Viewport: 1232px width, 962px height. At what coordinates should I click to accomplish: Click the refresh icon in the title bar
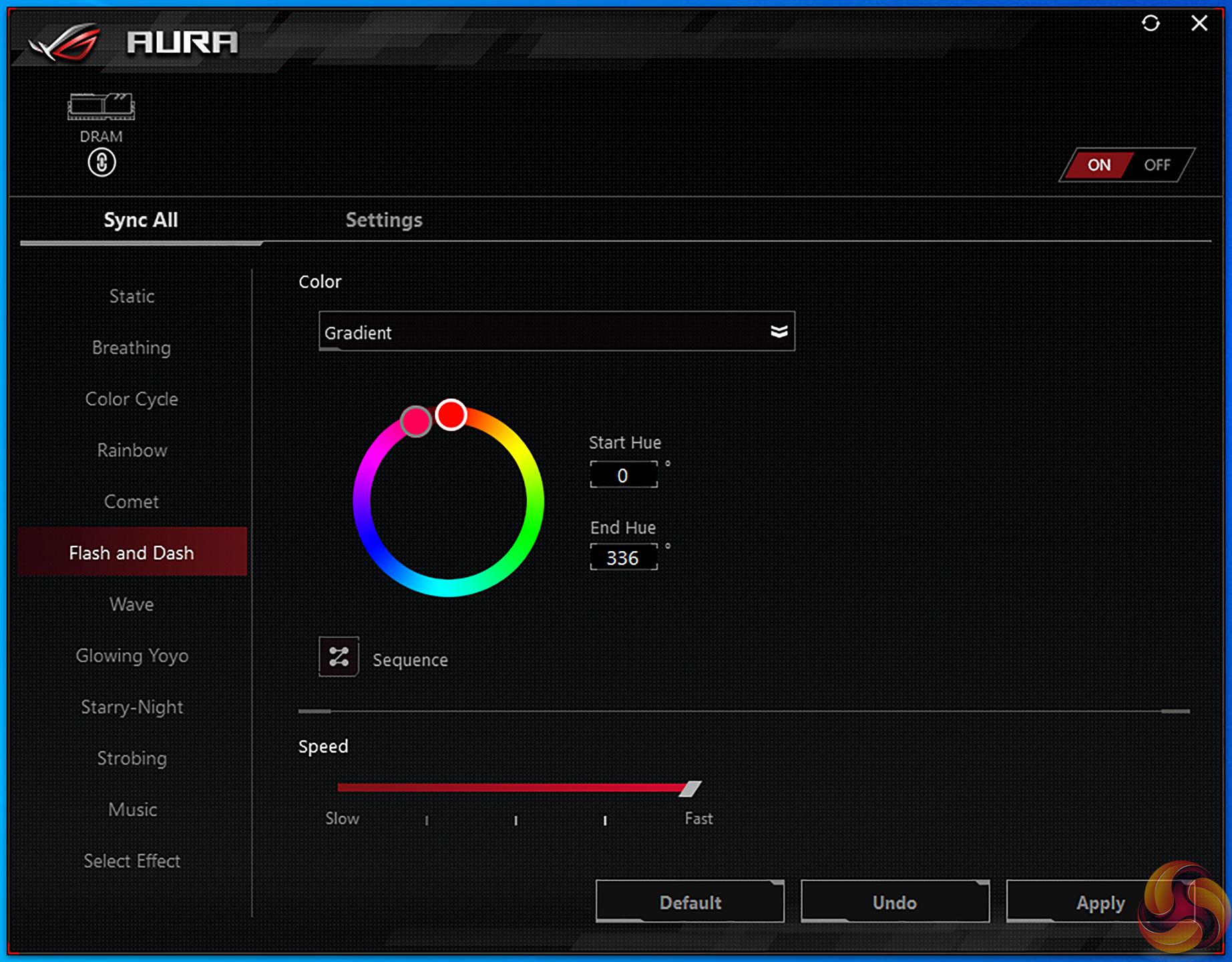(1151, 23)
